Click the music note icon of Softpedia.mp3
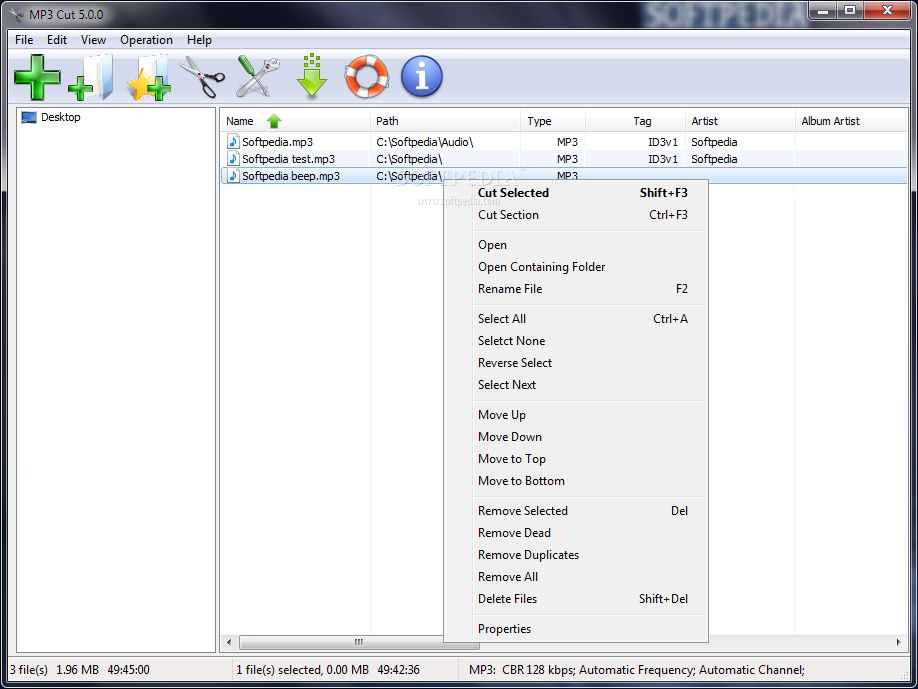 233,142
